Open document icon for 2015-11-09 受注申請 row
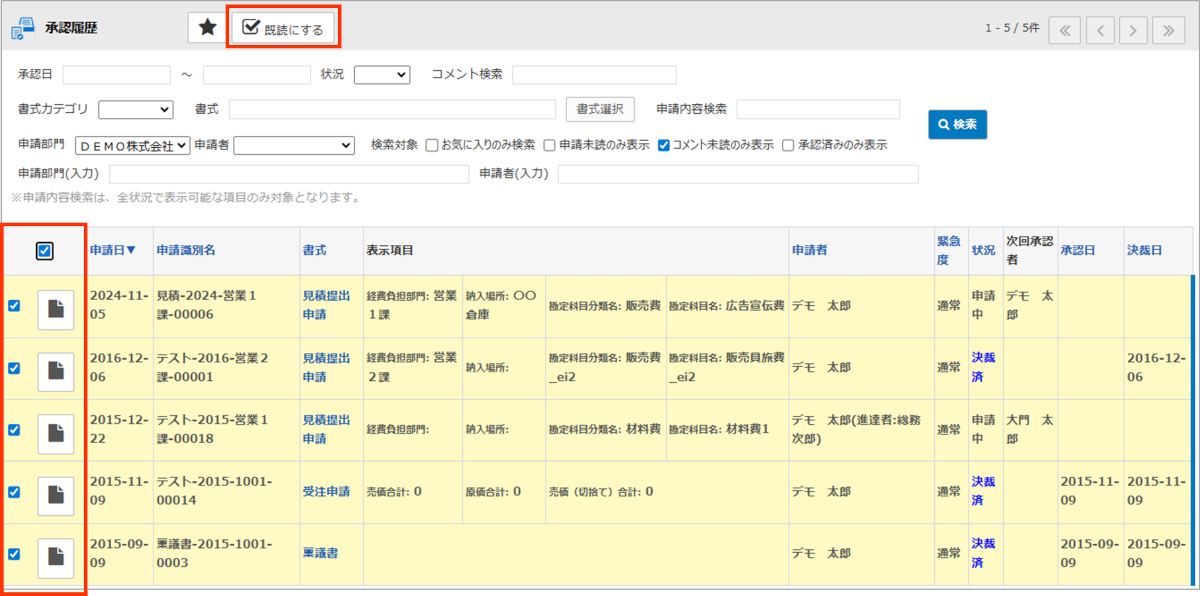Image resolution: width=1200 pixels, height=596 pixels. tap(56, 494)
